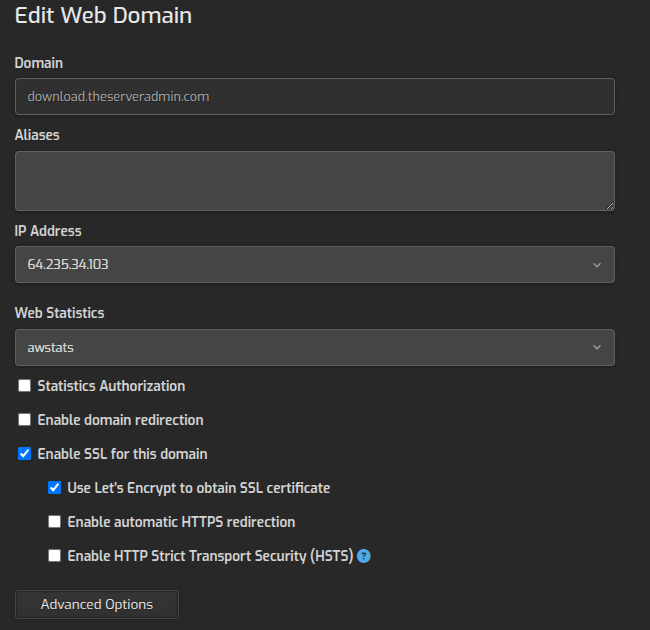Enable the domain redirection checkbox
Viewport: 650px width, 630px height.
click(x=25, y=420)
